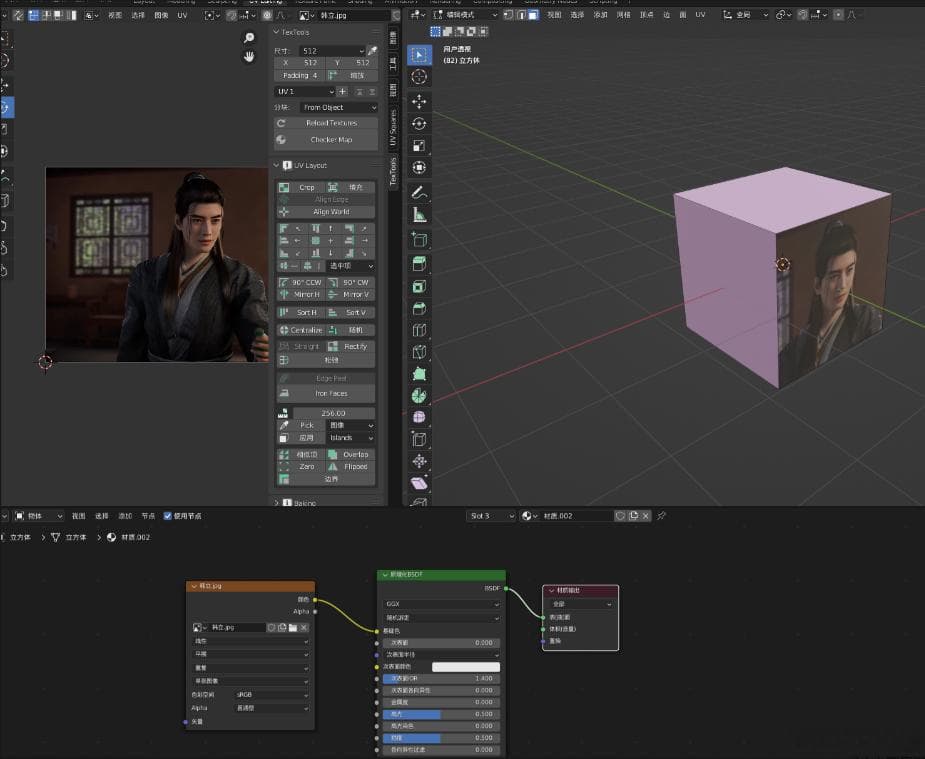The height and width of the screenshot is (759, 925).
Task: Add a new UV channel with plus button
Action: point(343,91)
